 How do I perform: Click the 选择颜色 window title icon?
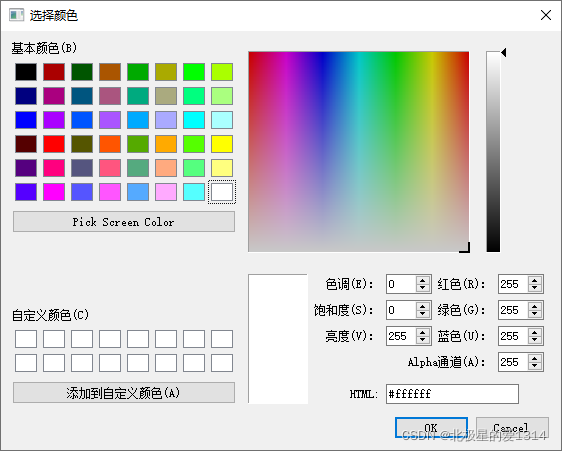16,15
